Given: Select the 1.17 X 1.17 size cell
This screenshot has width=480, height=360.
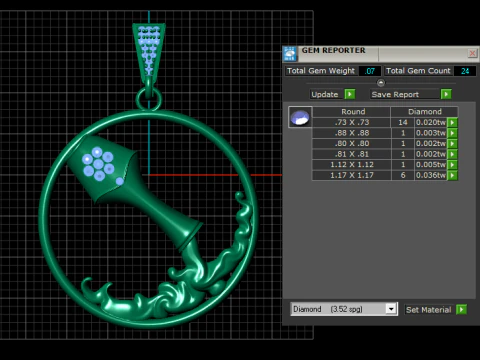Looking at the screenshot, I should [x=352, y=175].
